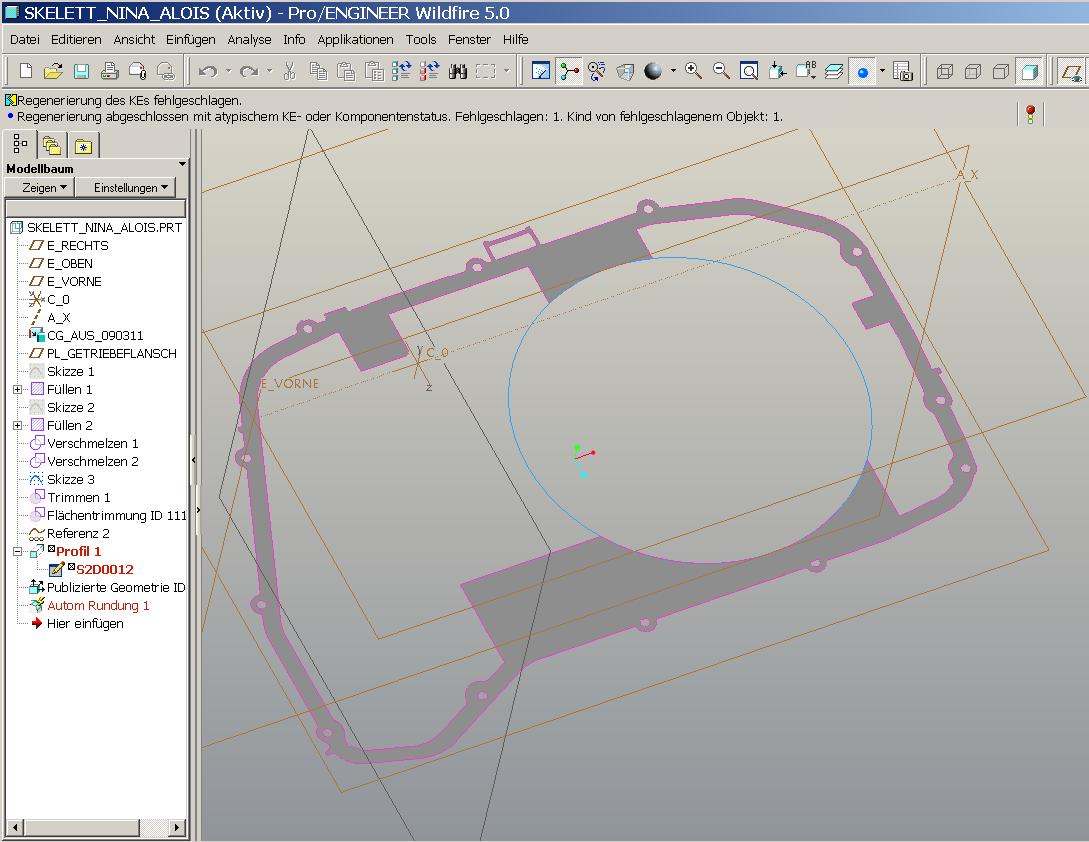
Task: Click the paste clipboard icon
Action: 346,71
